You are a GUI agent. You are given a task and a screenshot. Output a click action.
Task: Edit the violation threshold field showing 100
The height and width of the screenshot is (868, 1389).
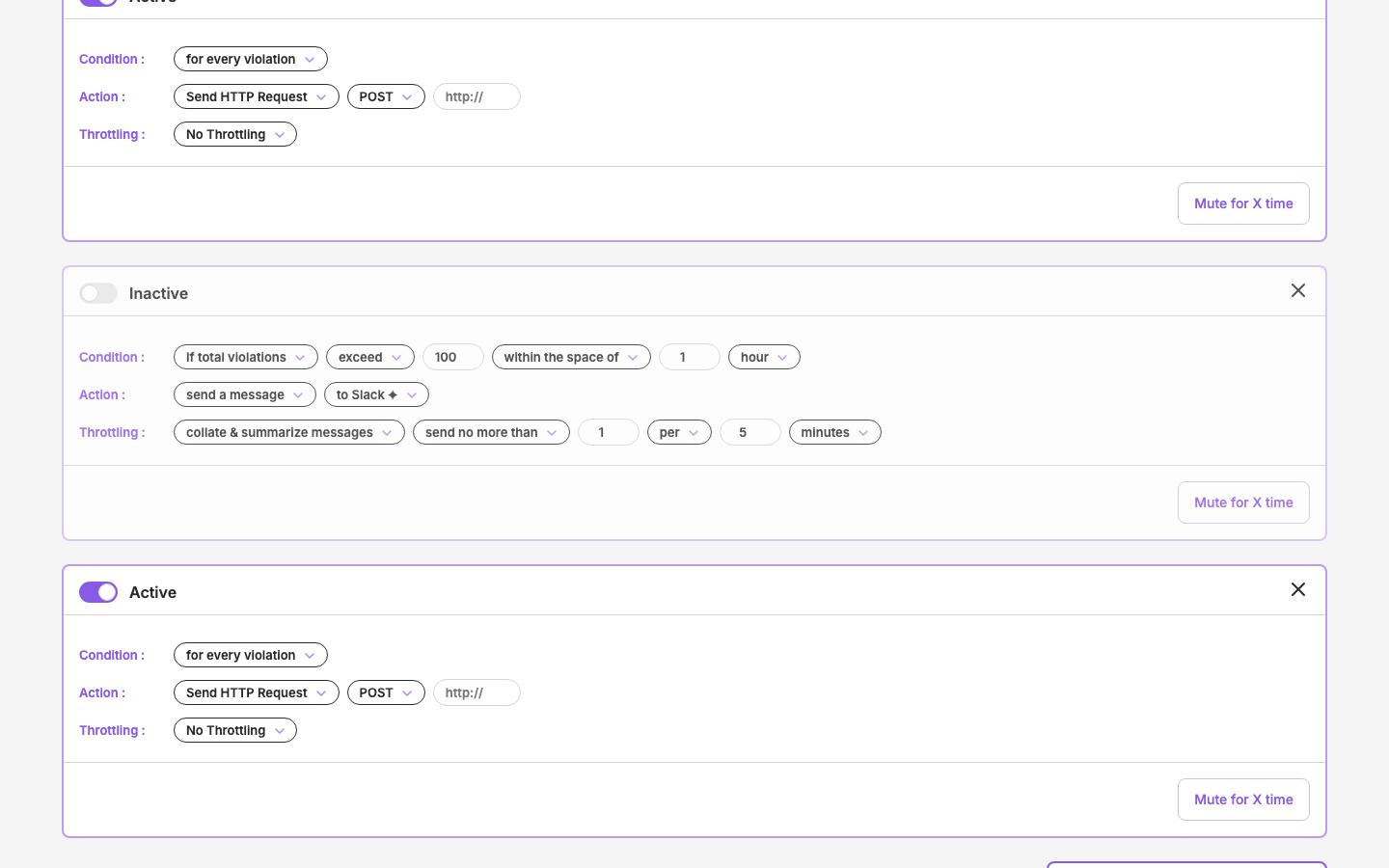[x=453, y=357]
